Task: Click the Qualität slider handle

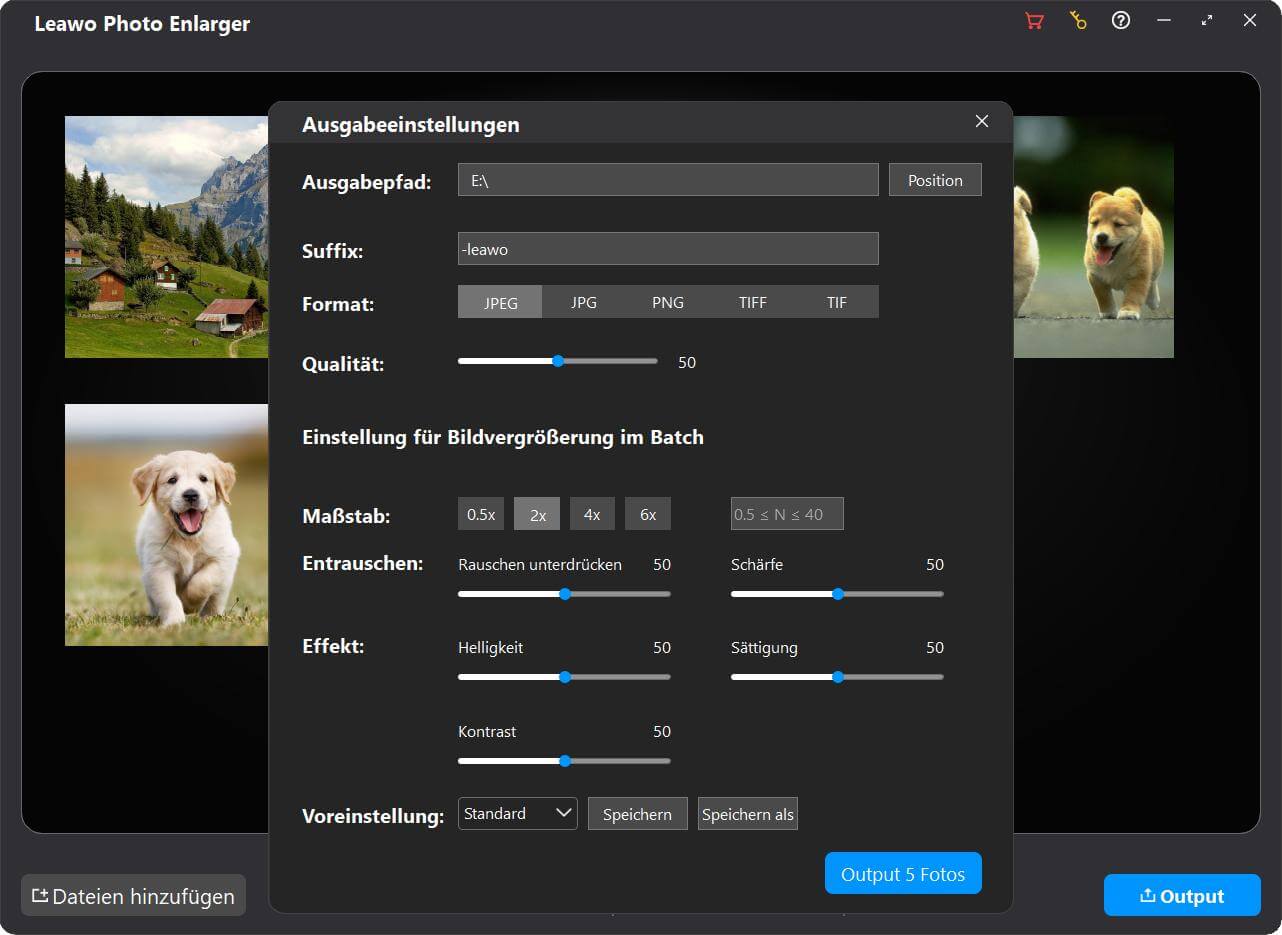Action: pyautogui.click(x=558, y=361)
